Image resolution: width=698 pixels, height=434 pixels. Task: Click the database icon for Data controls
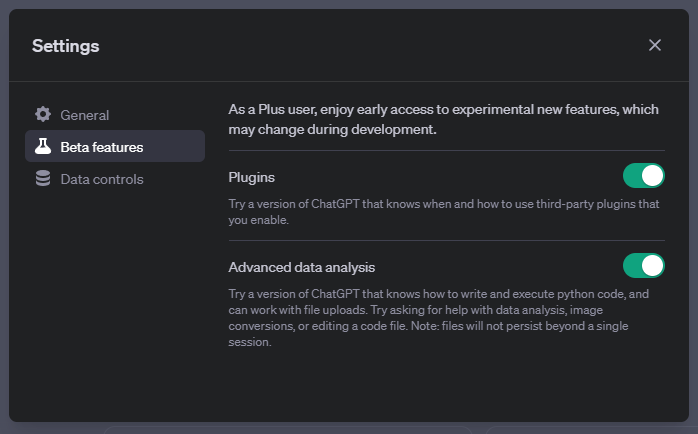[x=43, y=179]
